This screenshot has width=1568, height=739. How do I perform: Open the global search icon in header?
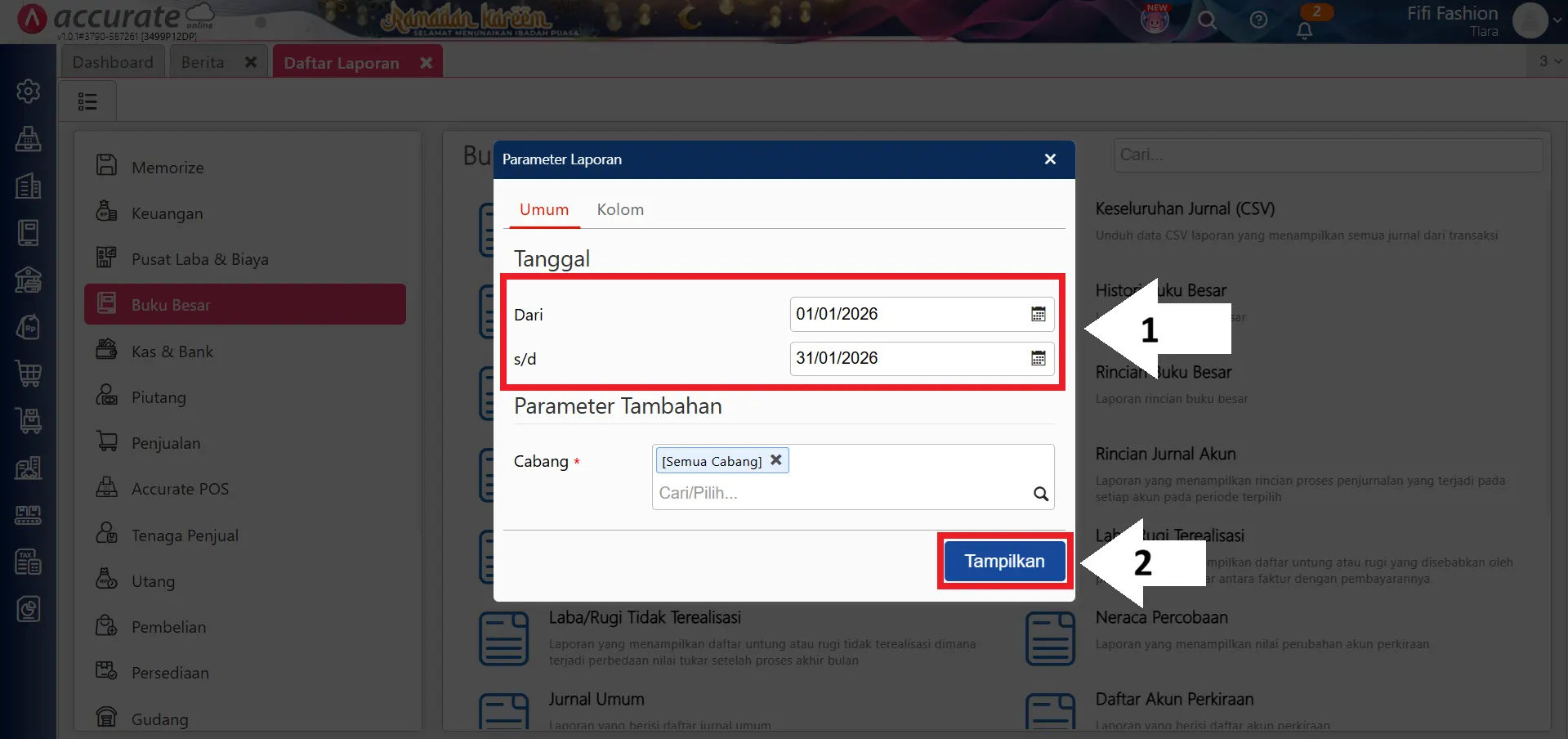[1207, 20]
